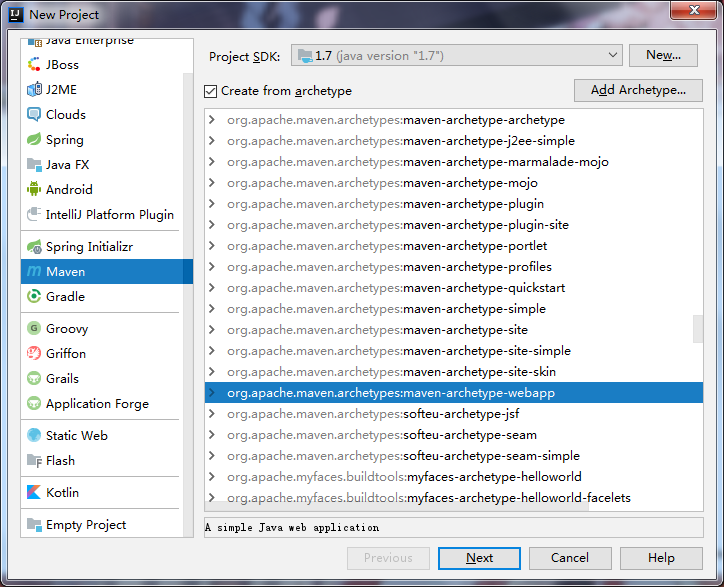Select maven-archetype-quickstart archetype row

(x=454, y=288)
